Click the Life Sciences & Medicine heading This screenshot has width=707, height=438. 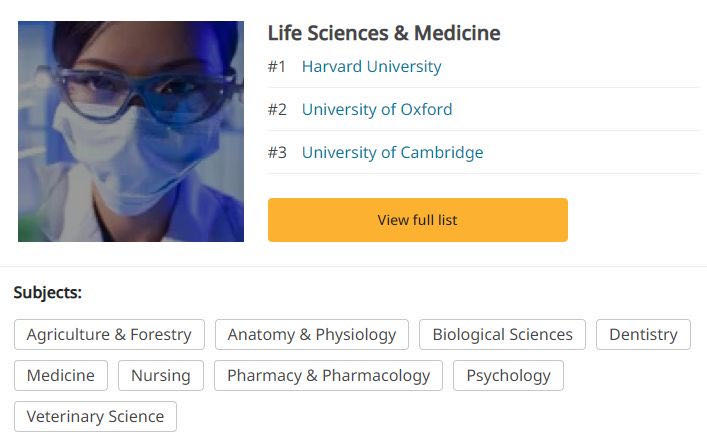[x=384, y=33]
